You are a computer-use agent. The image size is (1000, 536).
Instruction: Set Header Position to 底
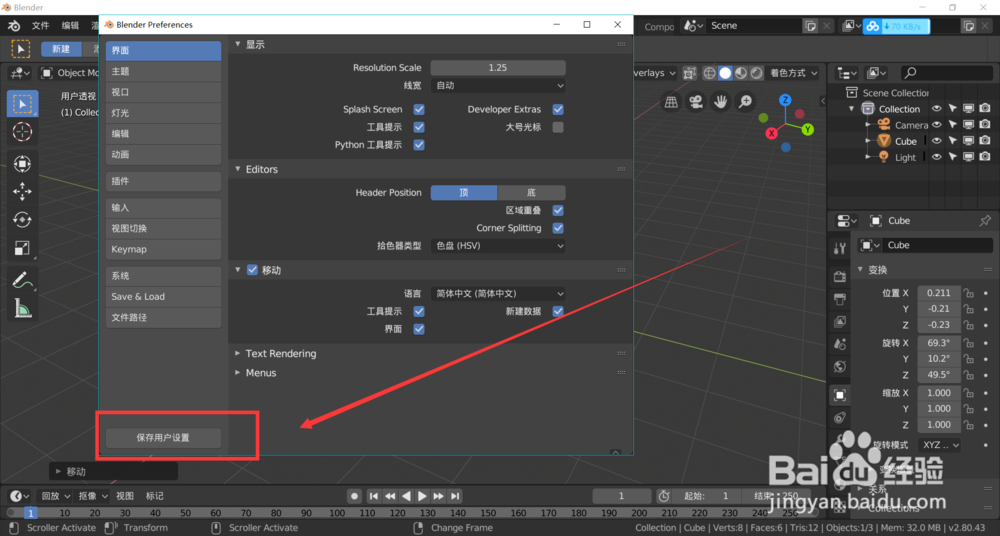pyautogui.click(x=531, y=193)
